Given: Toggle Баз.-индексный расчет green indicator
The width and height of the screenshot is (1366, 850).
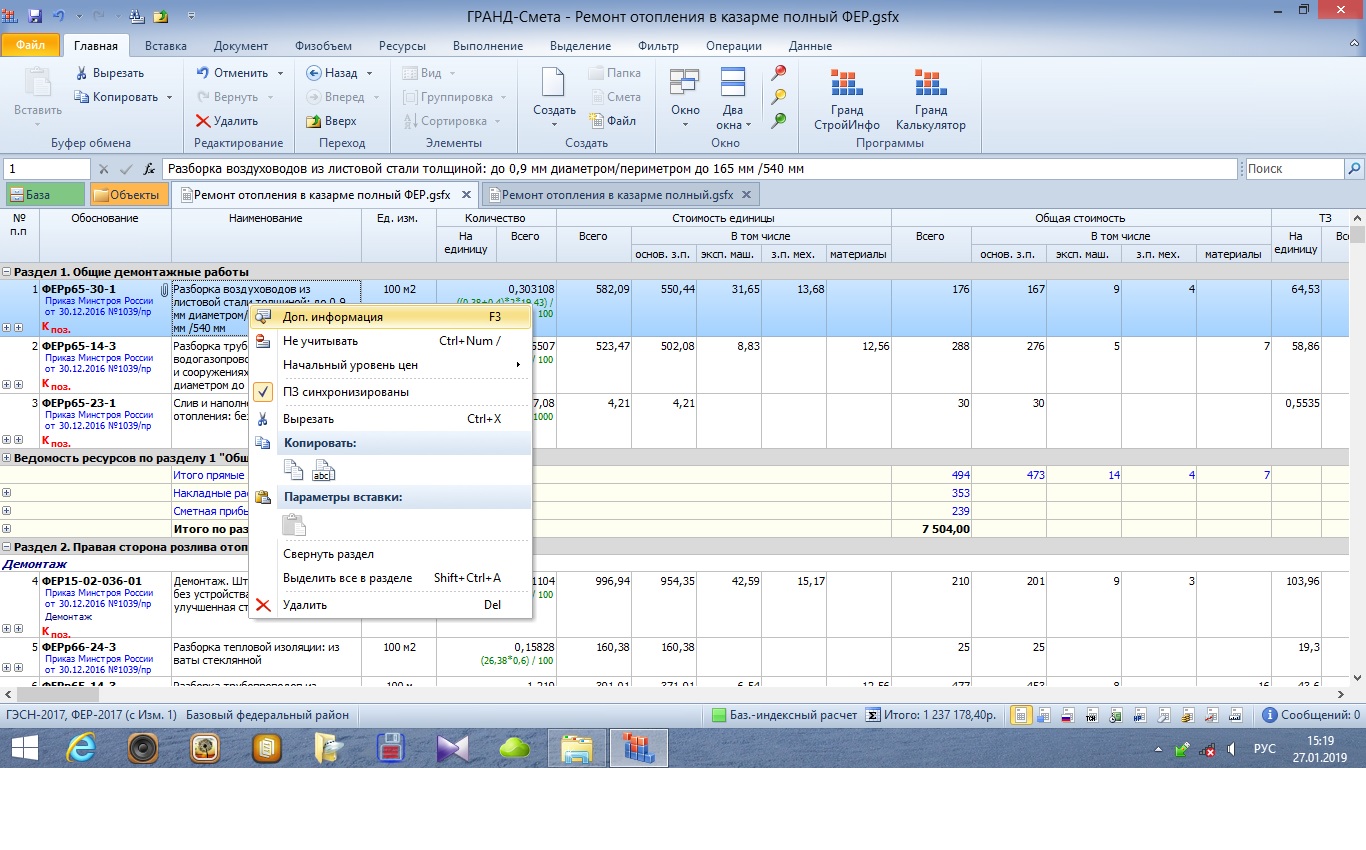Looking at the screenshot, I should (718, 715).
